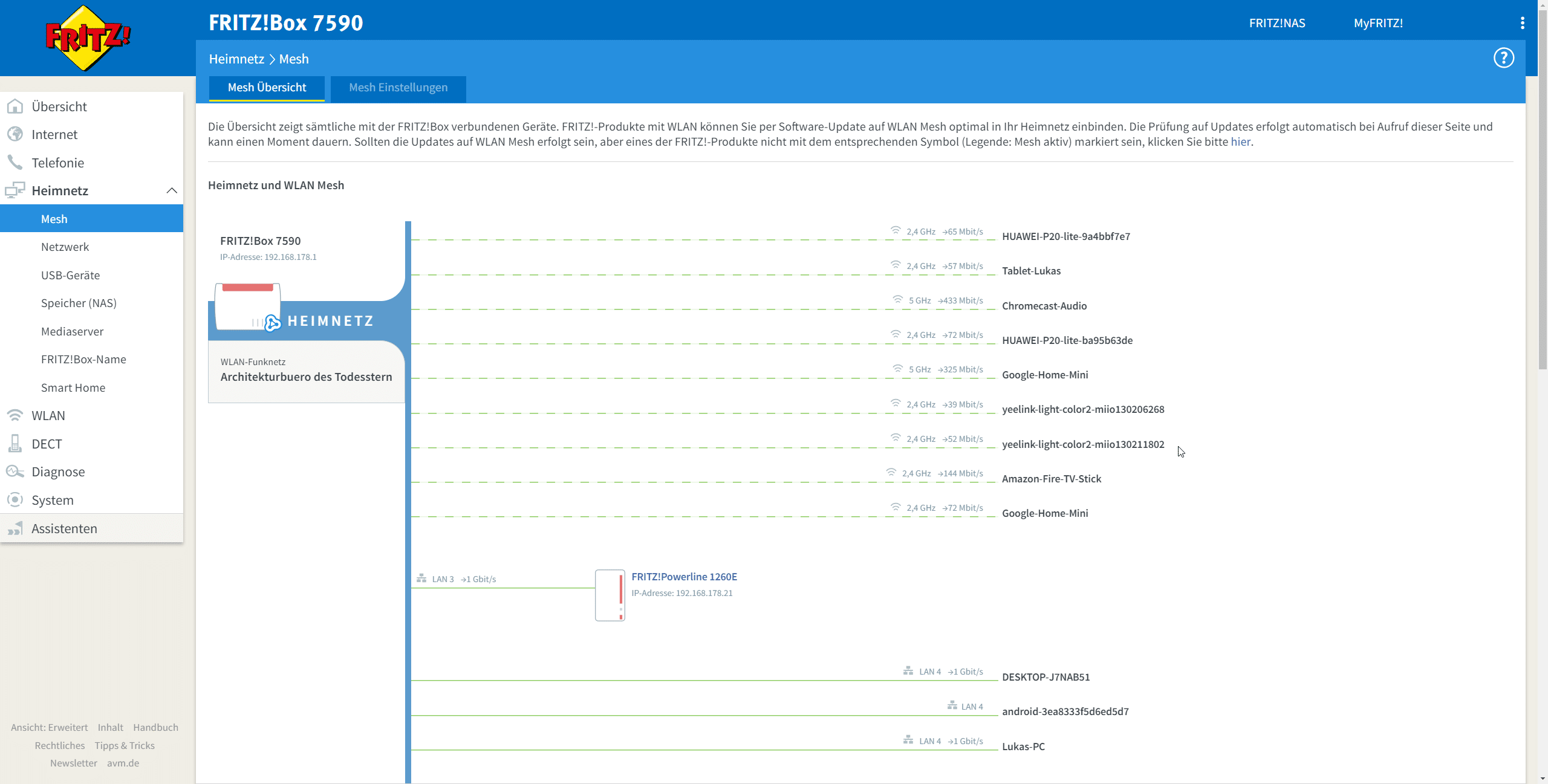Open the three-dot options menu
The width and height of the screenshot is (1548, 784).
[1522, 23]
